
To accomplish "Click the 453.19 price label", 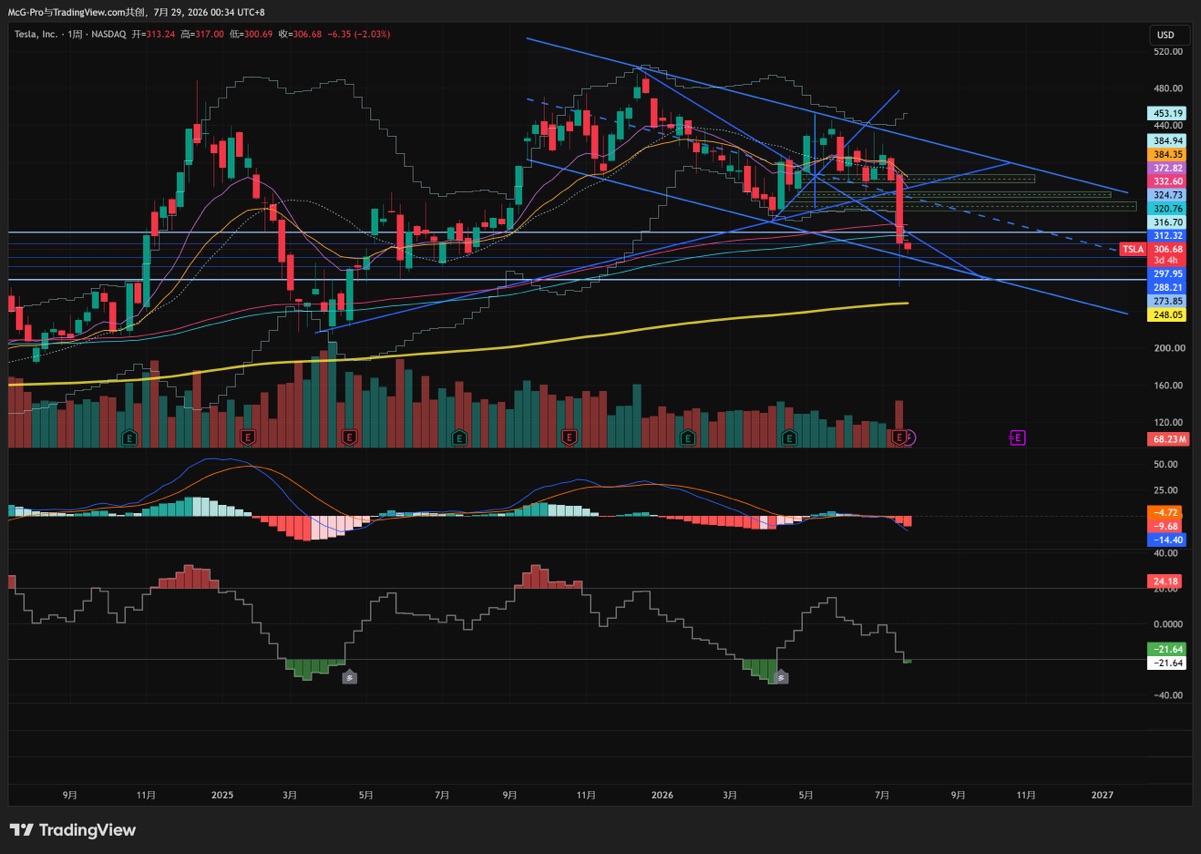I will tap(1167, 114).
